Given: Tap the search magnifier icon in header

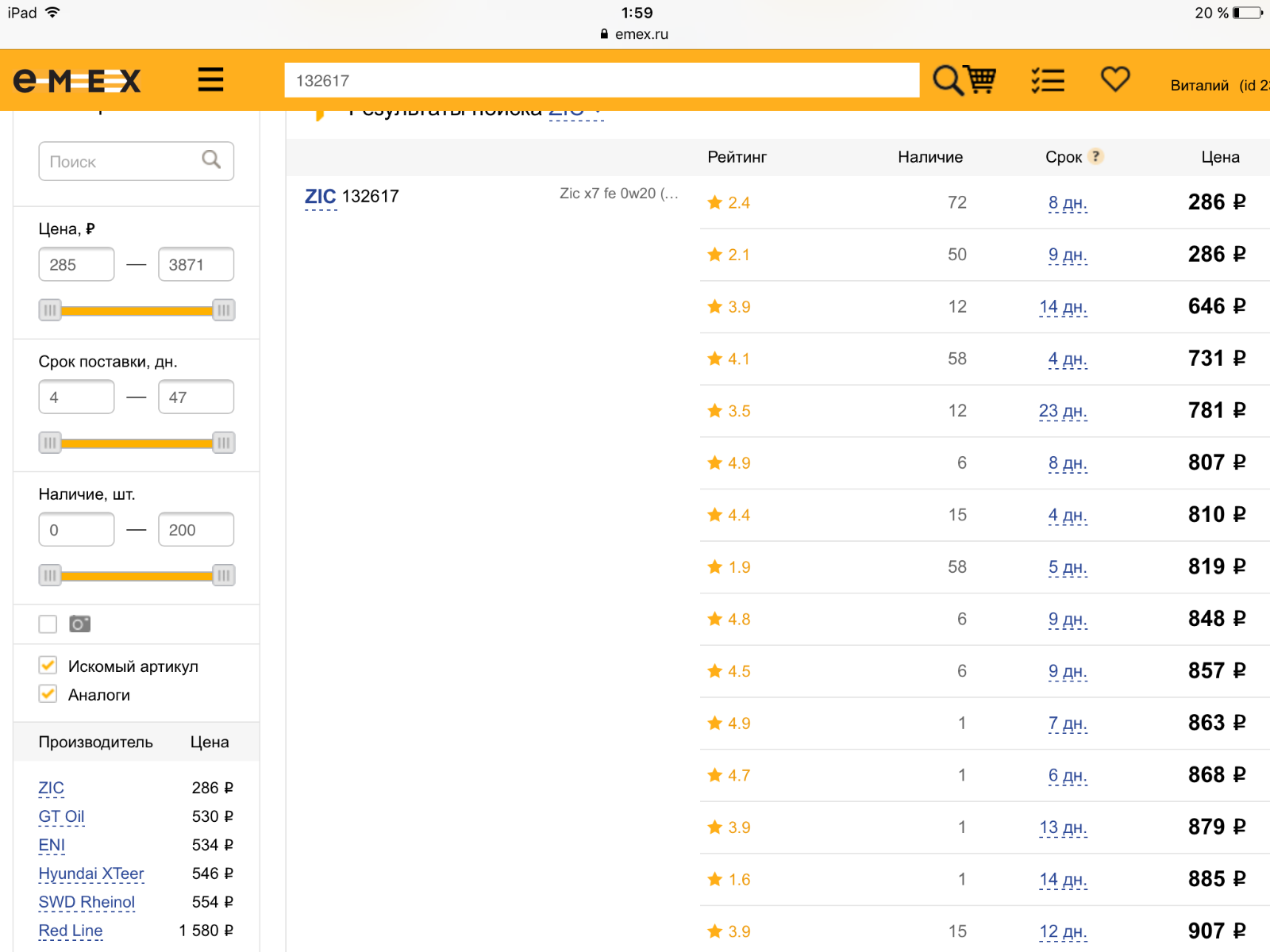Looking at the screenshot, I should coord(947,80).
